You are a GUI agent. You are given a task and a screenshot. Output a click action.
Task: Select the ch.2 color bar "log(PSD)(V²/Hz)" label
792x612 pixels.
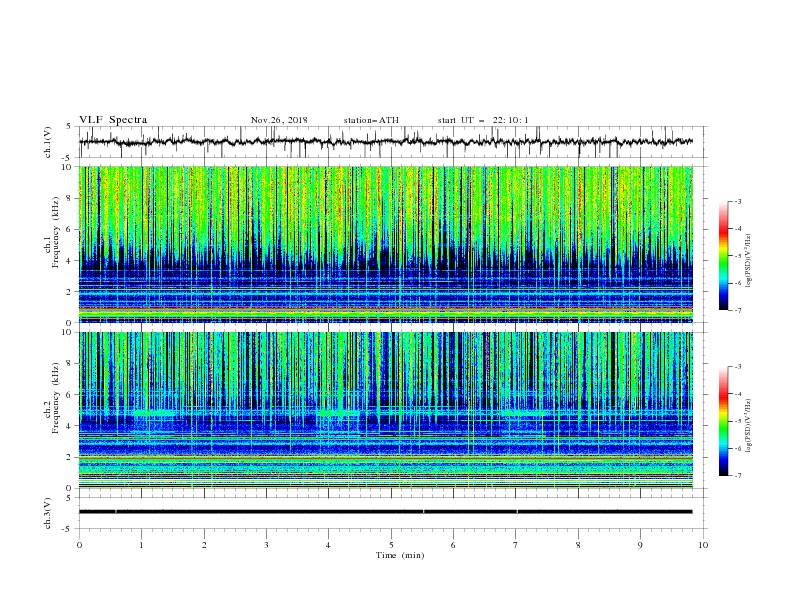[749, 426]
